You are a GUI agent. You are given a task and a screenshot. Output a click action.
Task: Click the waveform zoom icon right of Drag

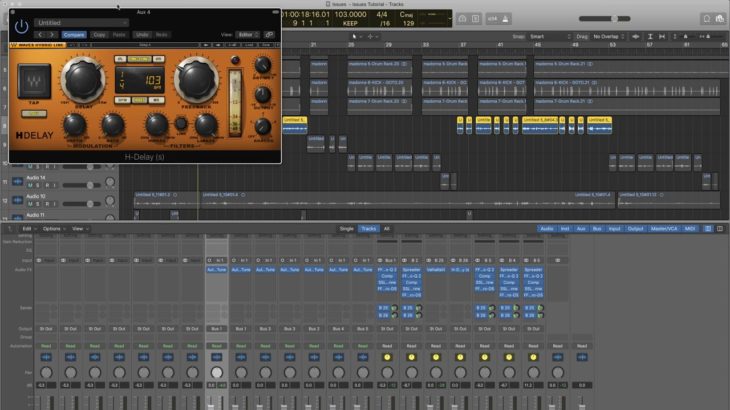coord(635,36)
